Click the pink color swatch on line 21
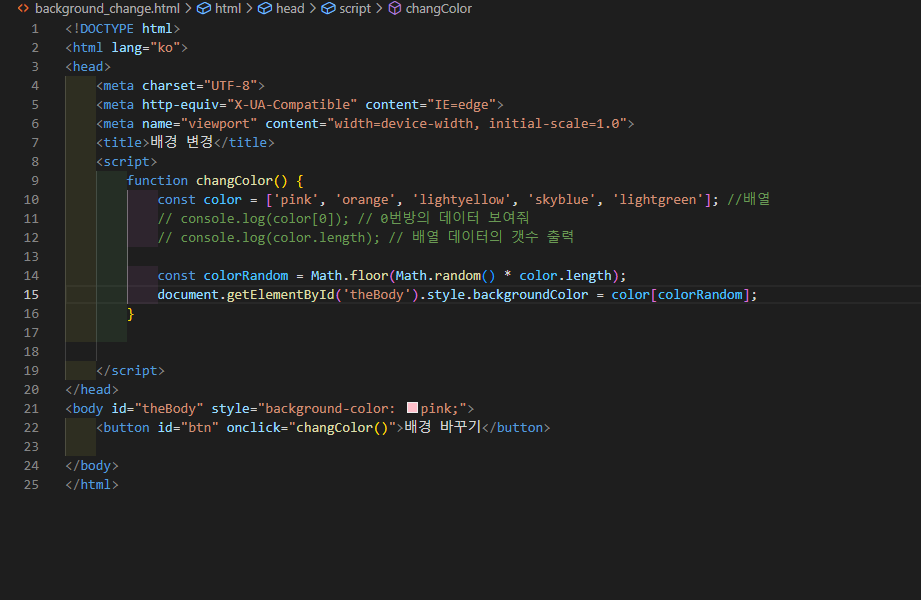 (412, 408)
